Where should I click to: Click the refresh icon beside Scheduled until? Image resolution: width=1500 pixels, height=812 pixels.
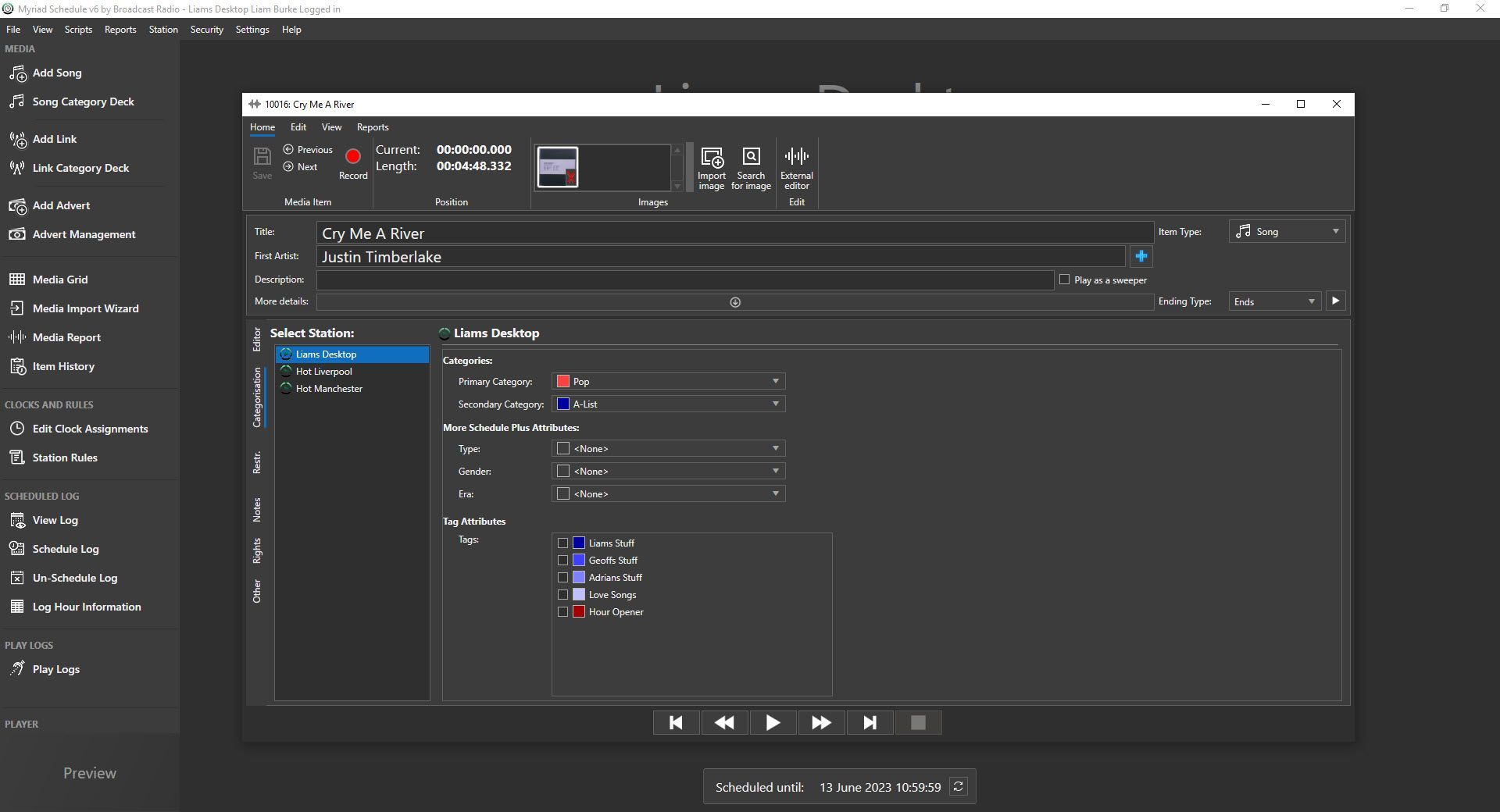click(x=959, y=786)
